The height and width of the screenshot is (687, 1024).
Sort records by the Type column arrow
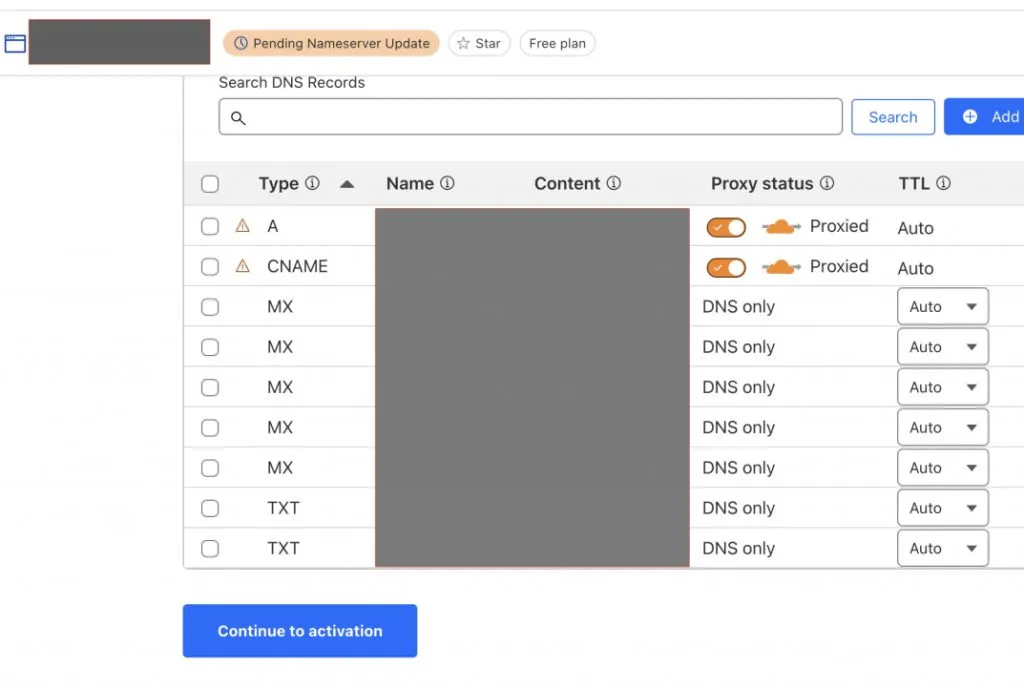pos(347,184)
